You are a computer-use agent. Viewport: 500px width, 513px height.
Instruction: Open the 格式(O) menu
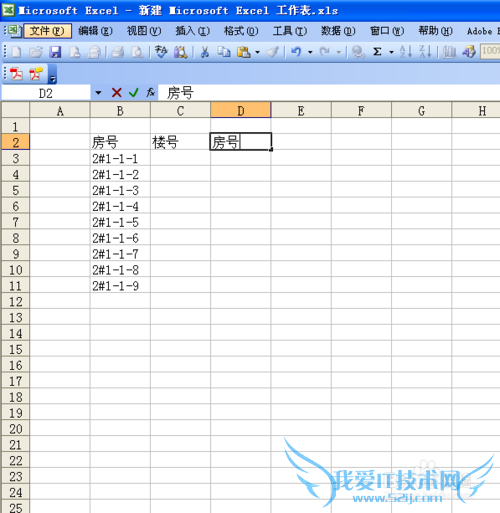point(241,31)
